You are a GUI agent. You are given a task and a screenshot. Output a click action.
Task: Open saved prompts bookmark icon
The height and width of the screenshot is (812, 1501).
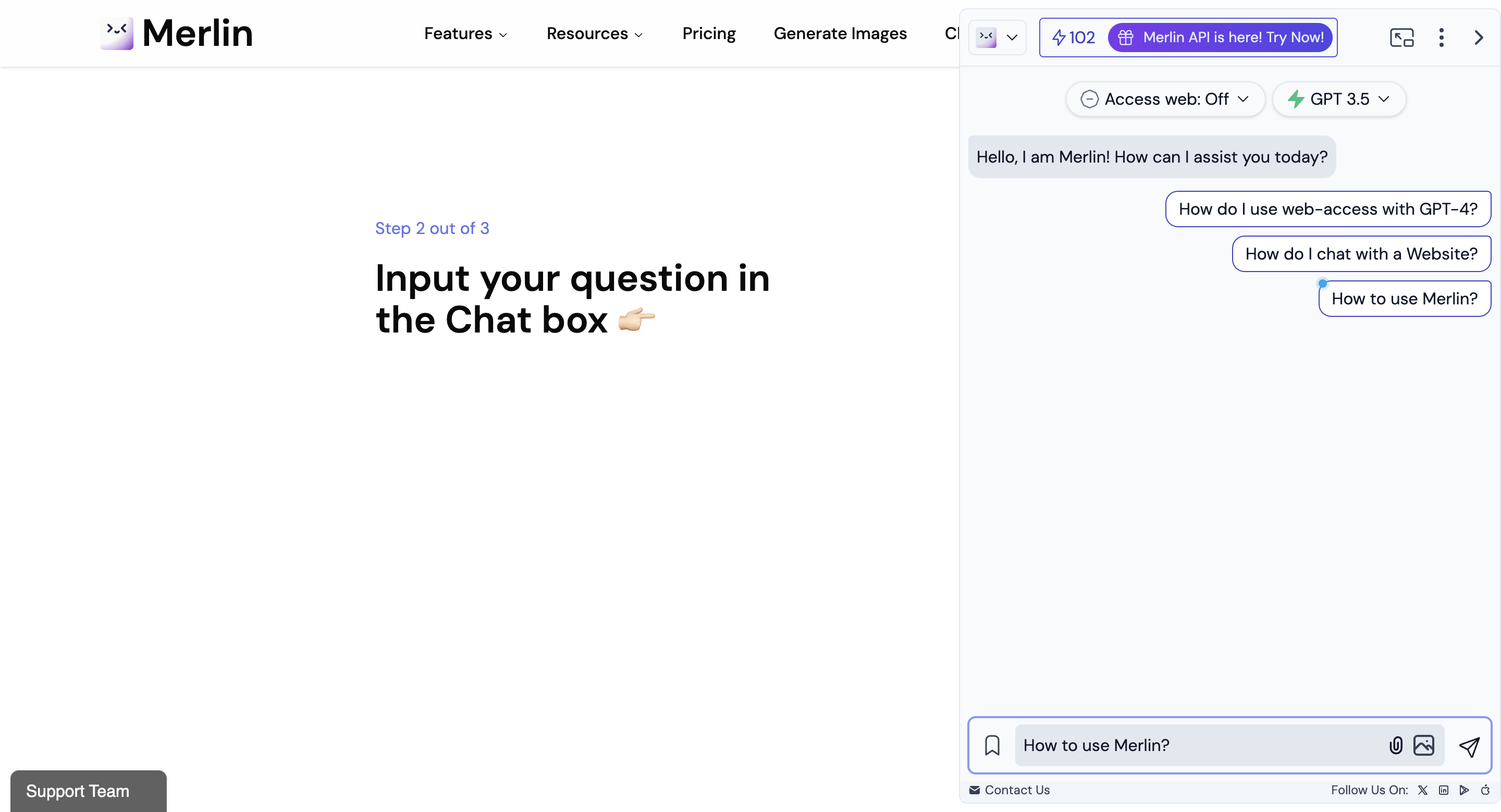[x=992, y=746]
